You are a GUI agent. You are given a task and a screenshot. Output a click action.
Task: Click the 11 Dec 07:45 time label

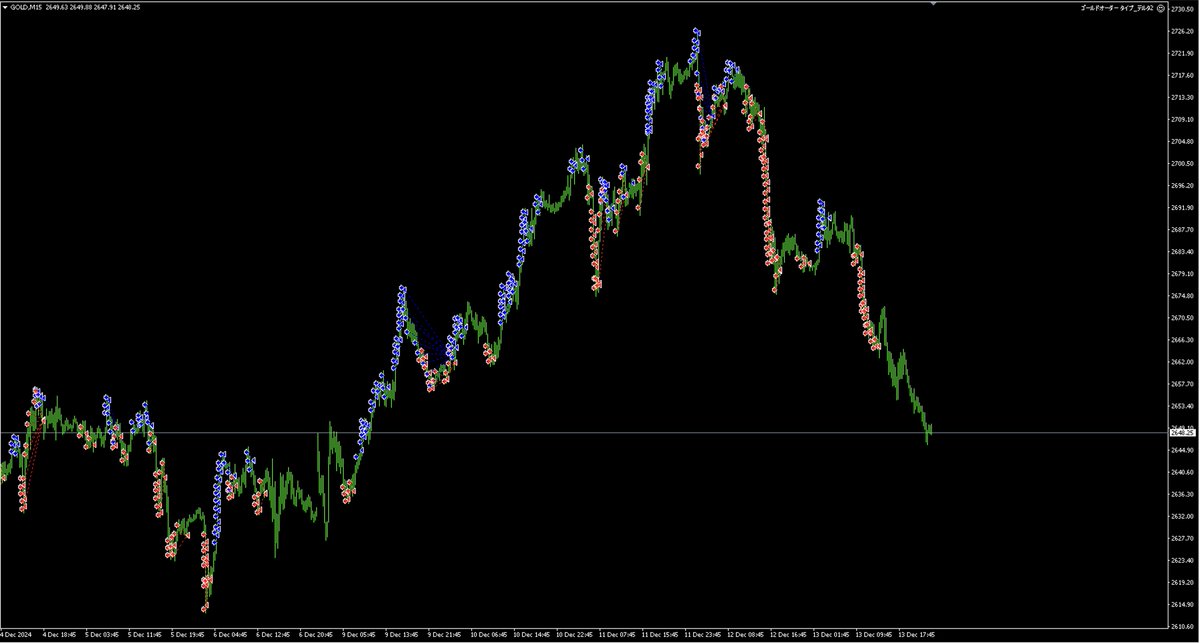pos(619,634)
